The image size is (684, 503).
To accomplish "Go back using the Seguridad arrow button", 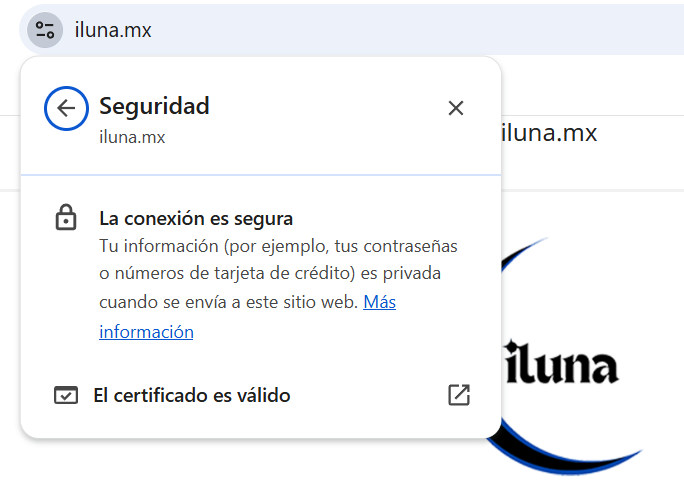I will (66, 108).
